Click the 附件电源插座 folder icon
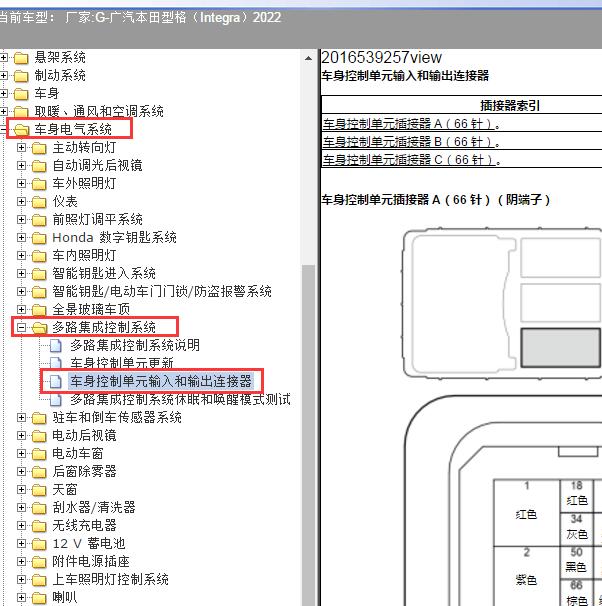This screenshot has height=606, width=602. 39,562
